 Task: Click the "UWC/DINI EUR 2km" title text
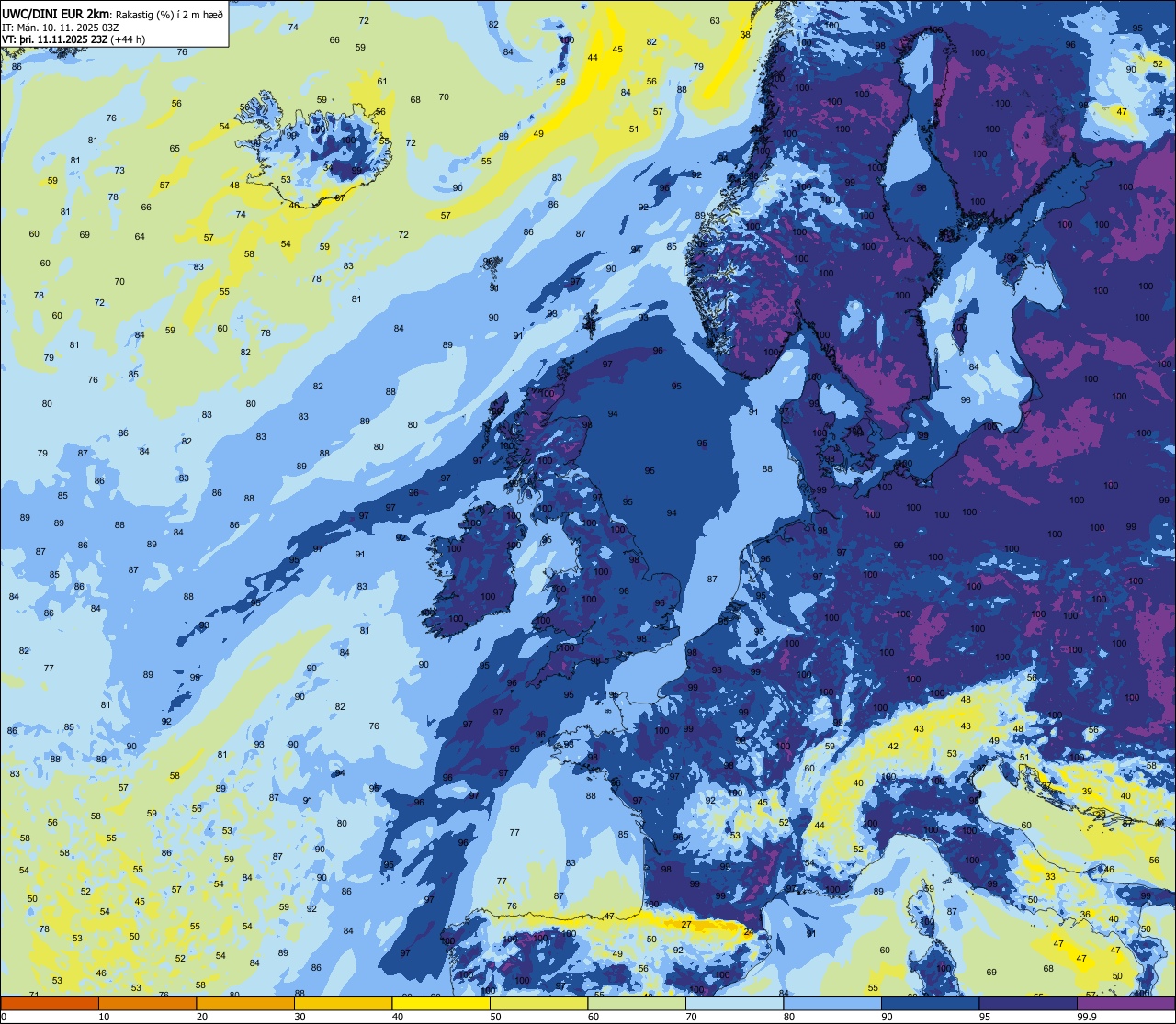55,13
